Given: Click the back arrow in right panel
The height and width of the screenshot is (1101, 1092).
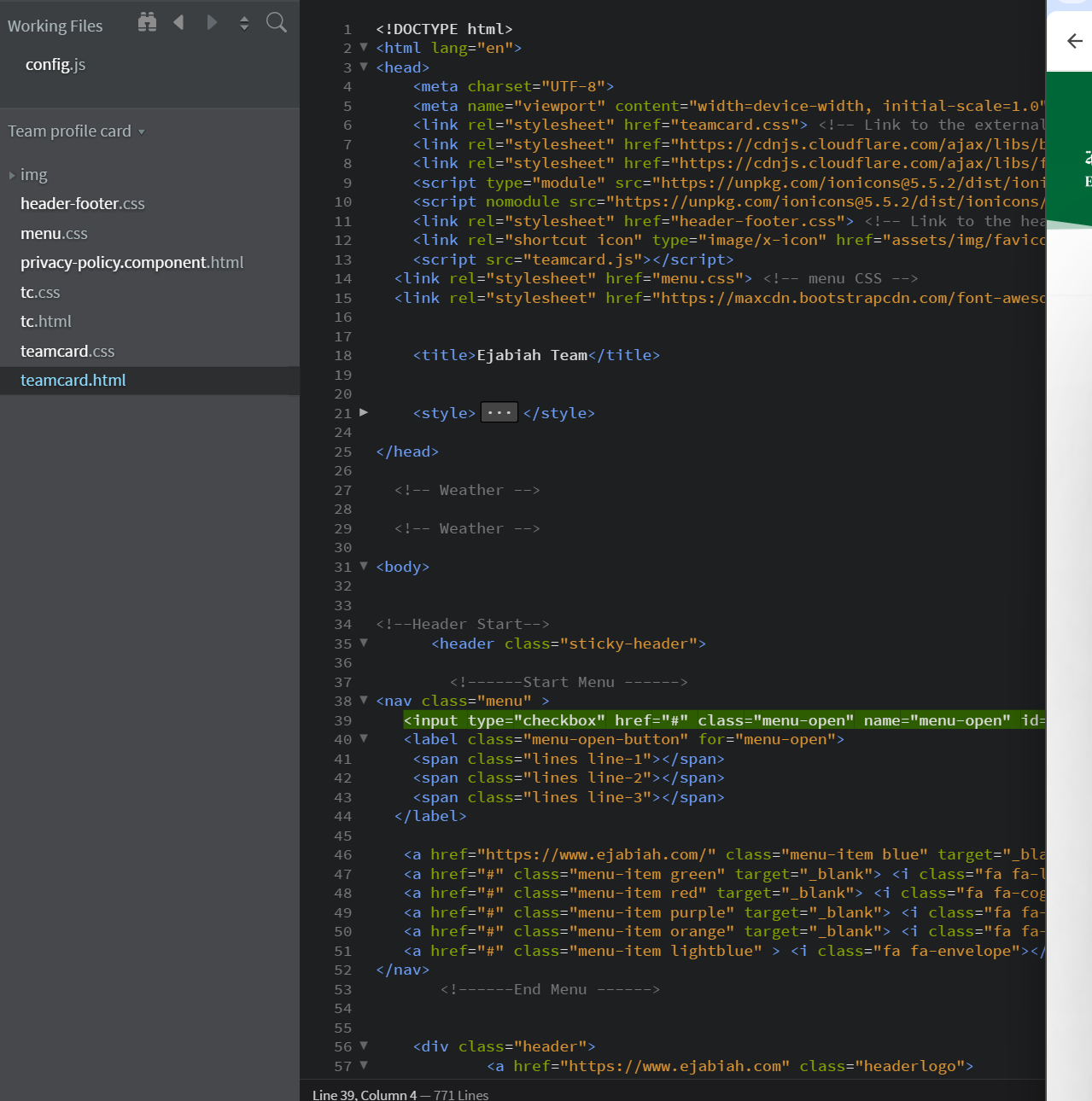Looking at the screenshot, I should (x=1074, y=41).
